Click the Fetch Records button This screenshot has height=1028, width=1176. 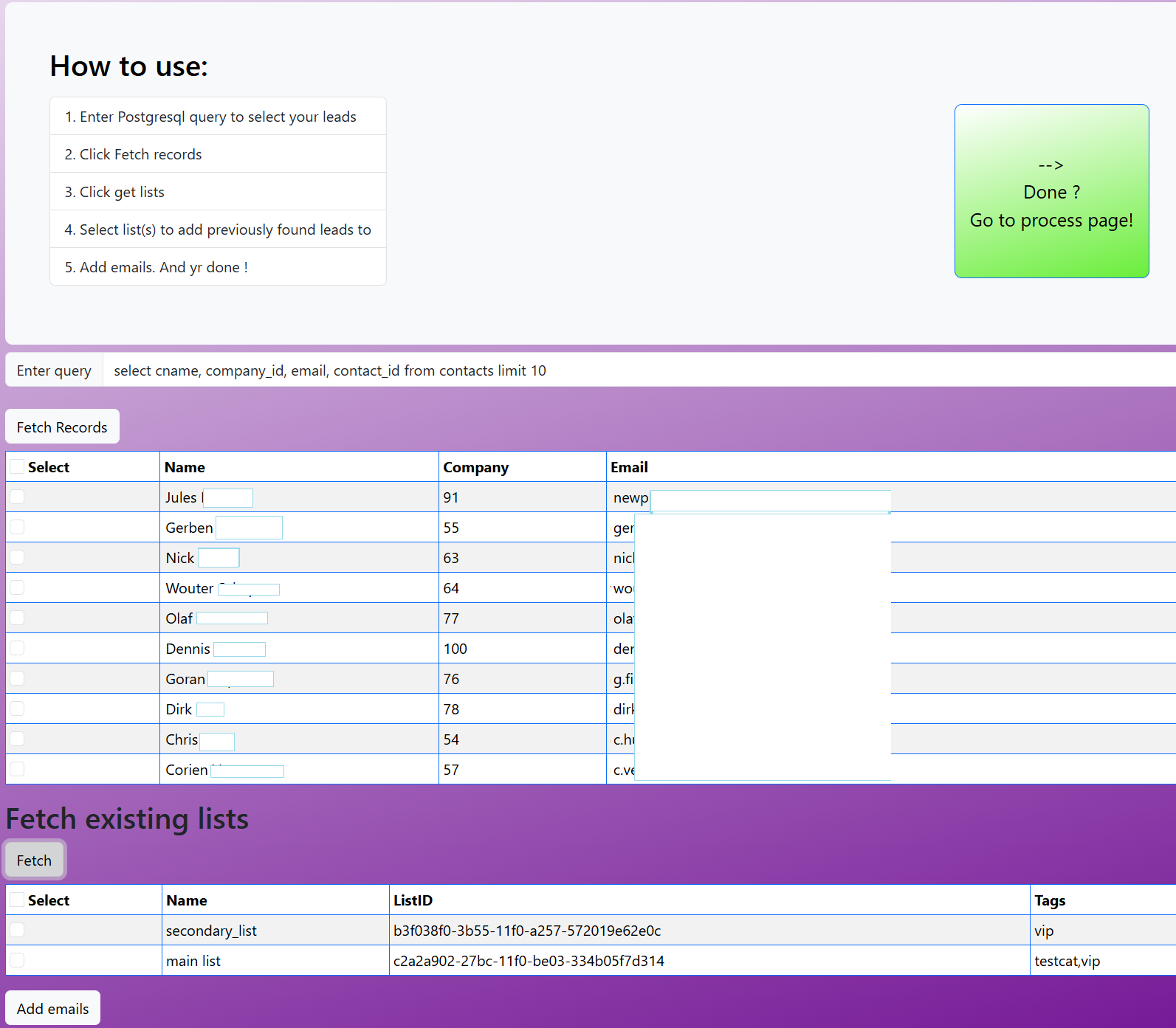(62, 427)
